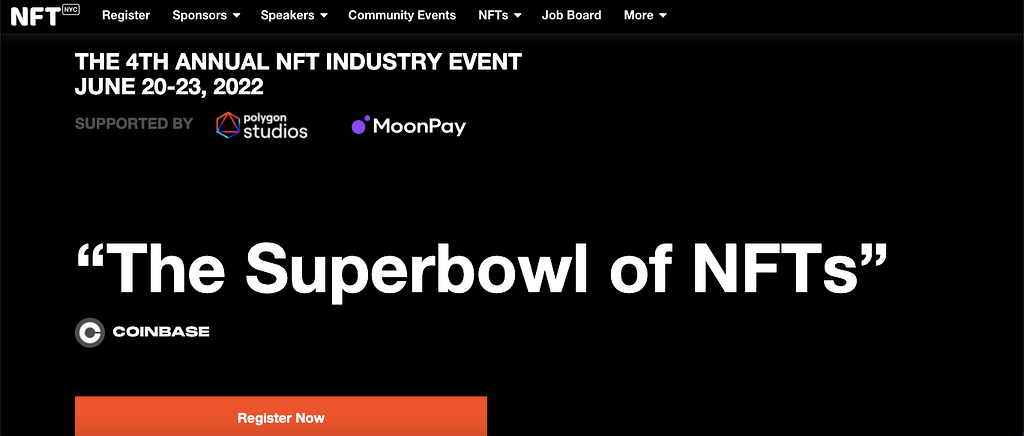This screenshot has width=1024, height=436.
Task: Expand the Sponsors dropdown arrow
Action: [236, 15]
